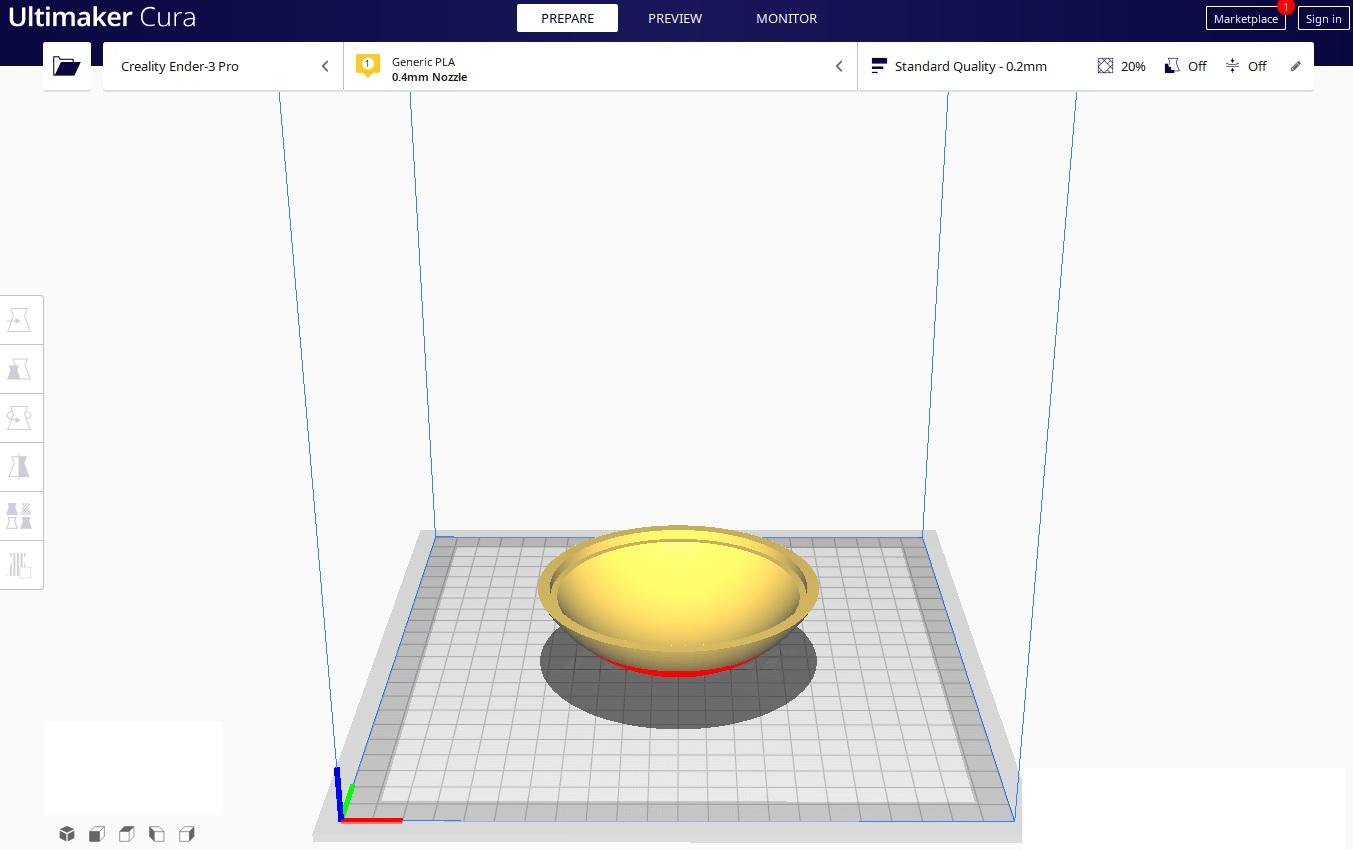Open custom print settings pencil icon

[1296, 66]
